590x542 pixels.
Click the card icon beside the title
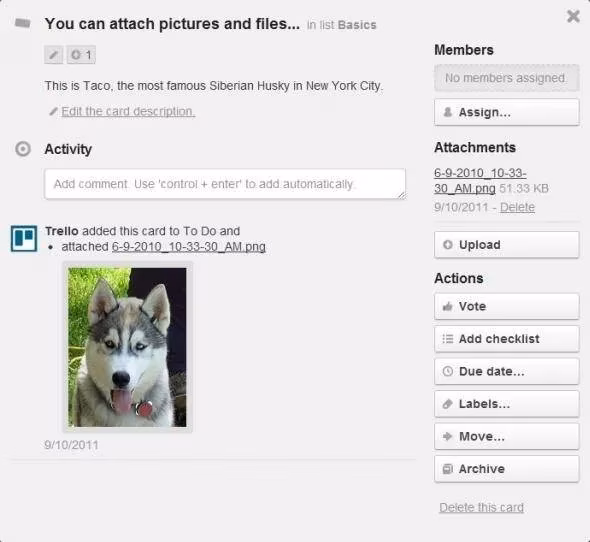[x=23, y=23]
